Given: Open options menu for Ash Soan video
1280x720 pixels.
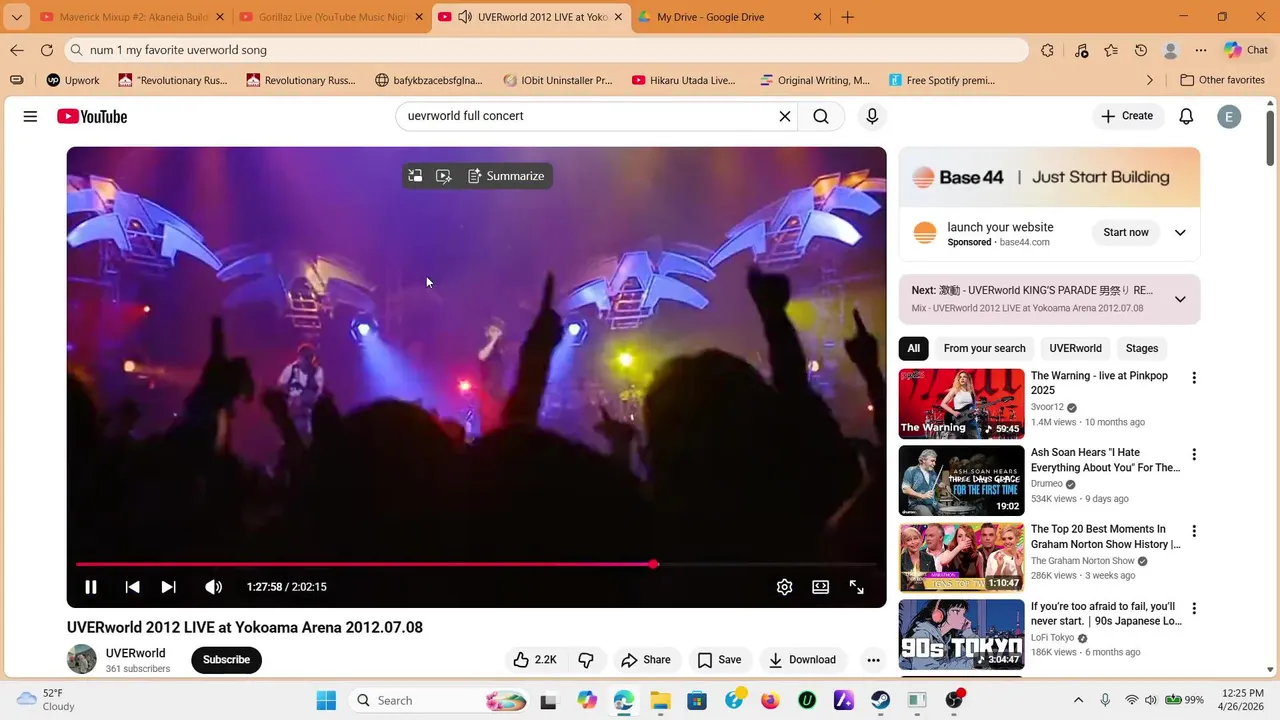Looking at the screenshot, I should 1193,455.
